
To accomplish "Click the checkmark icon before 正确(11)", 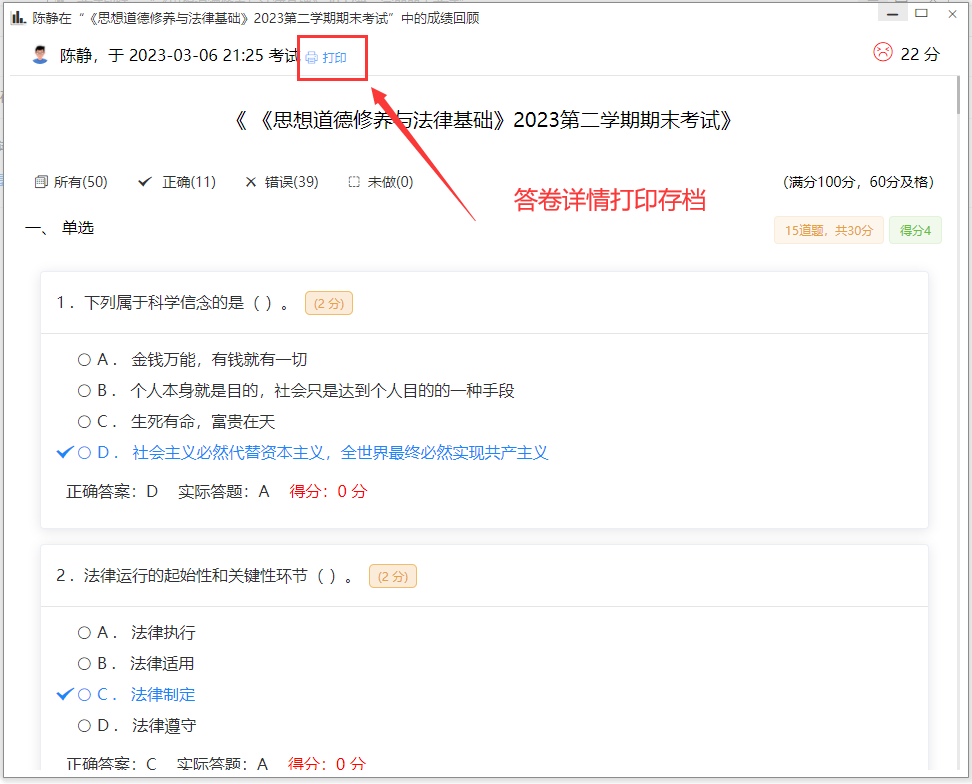I will (x=145, y=181).
